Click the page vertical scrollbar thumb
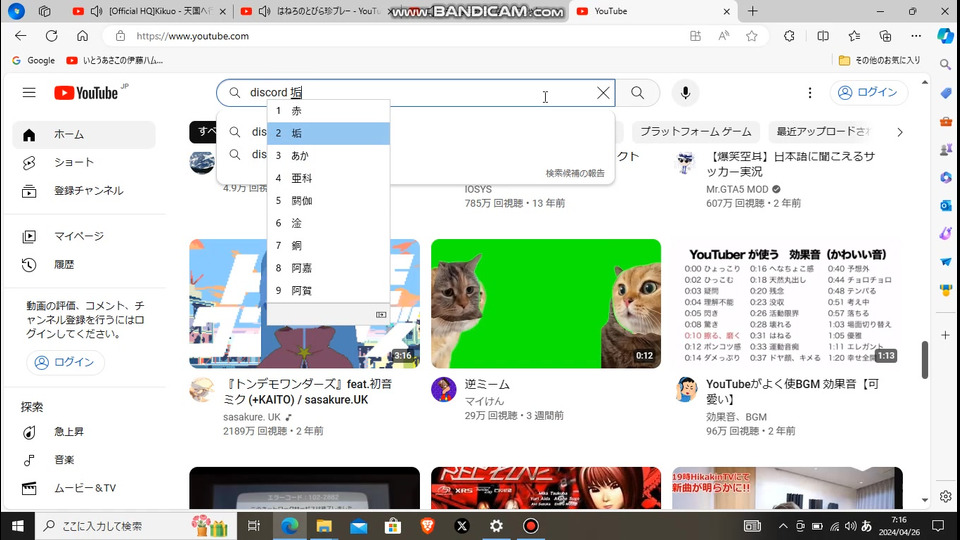 [x=924, y=360]
